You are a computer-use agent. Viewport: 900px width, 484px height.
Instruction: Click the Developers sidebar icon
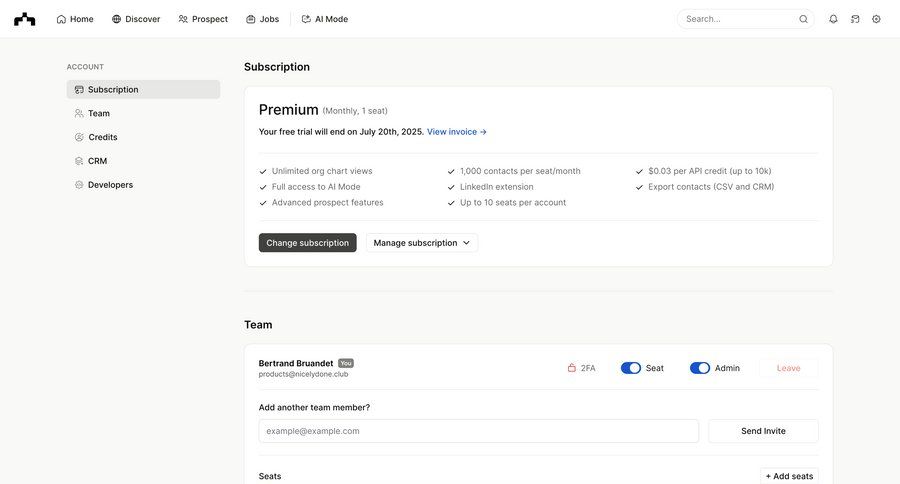79,185
